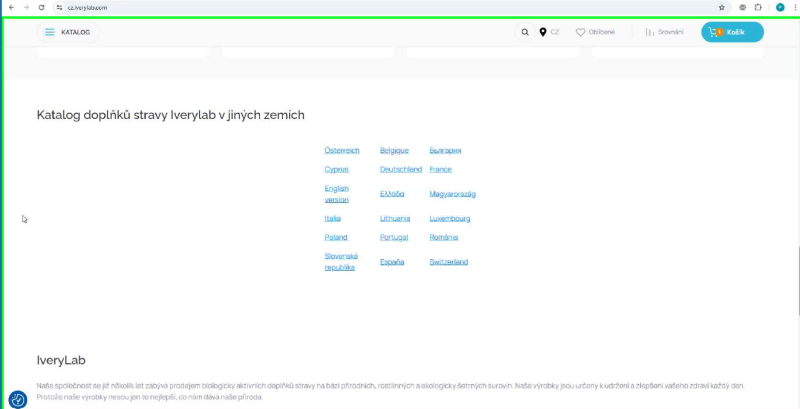The image size is (800, 409).
Task: Click the Magyarország country link
Action: pos(453,194)
